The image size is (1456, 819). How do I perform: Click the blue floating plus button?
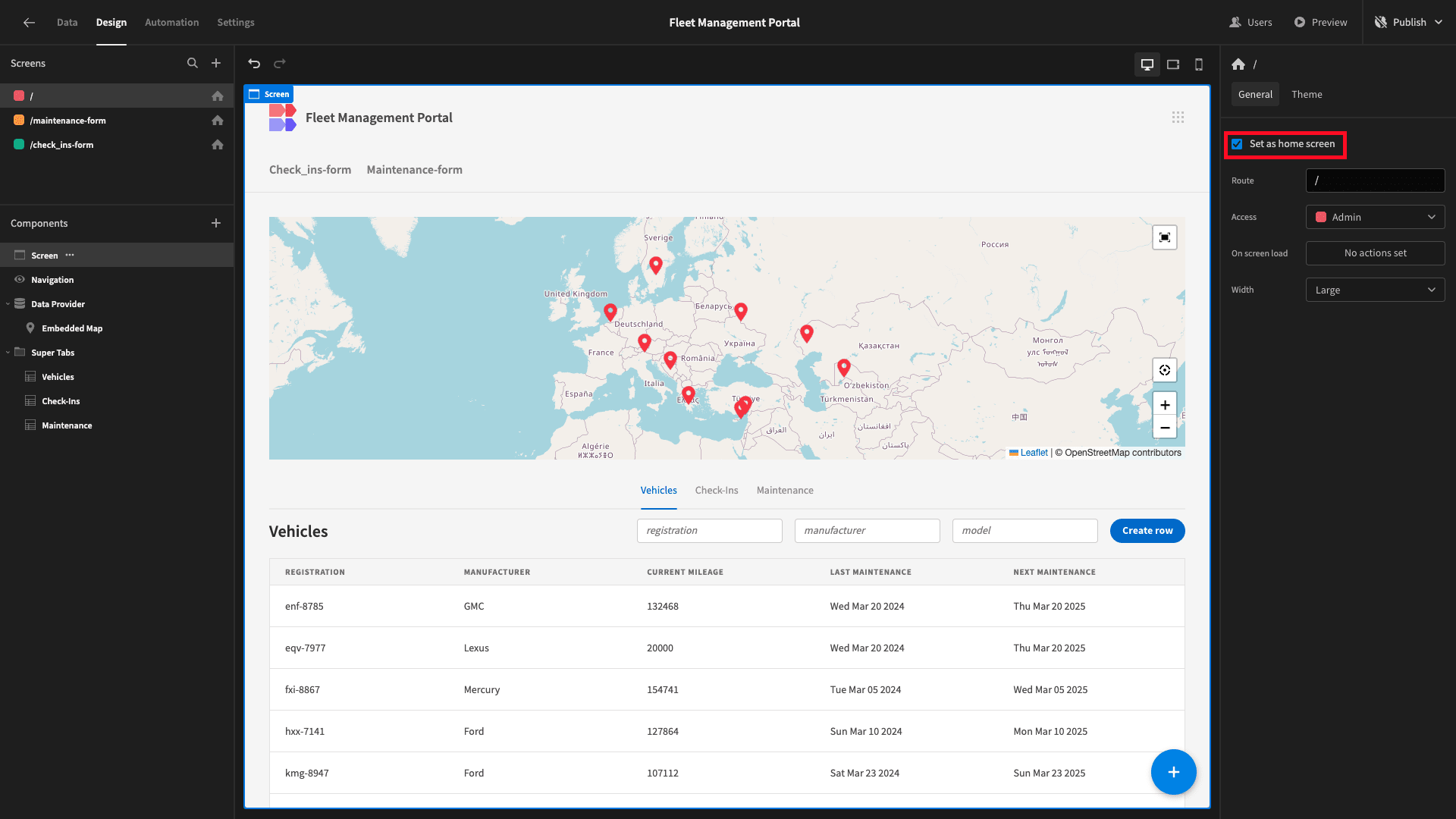click(x=1173, y=772)
